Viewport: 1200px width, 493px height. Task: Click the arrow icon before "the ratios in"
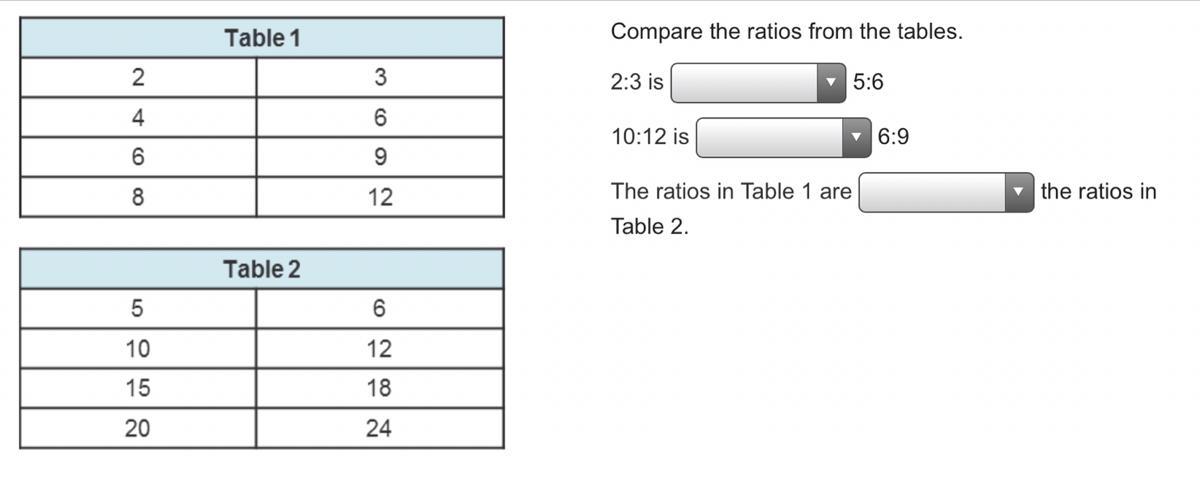[x=1018, y=192]
